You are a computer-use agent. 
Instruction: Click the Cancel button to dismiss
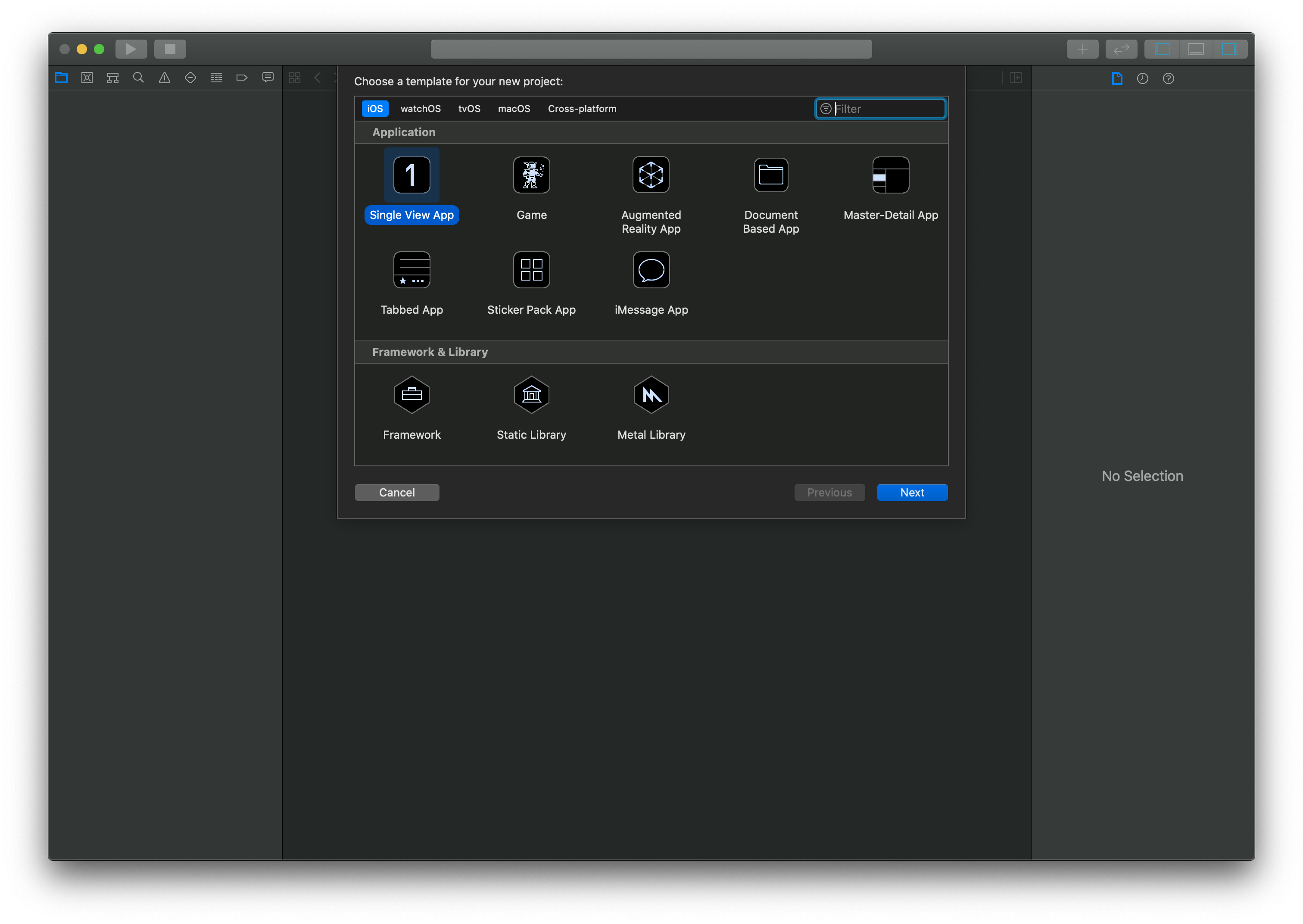point(396,492)
